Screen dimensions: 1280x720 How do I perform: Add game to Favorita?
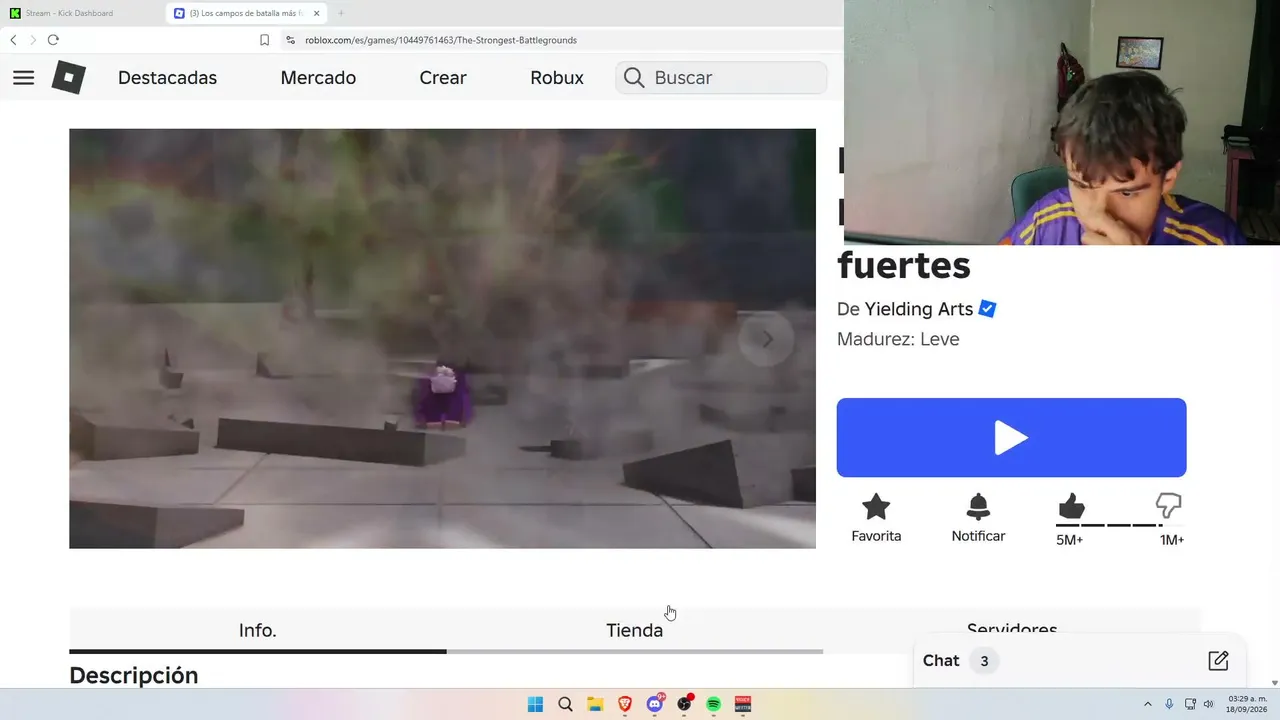(x=876, y=518)
